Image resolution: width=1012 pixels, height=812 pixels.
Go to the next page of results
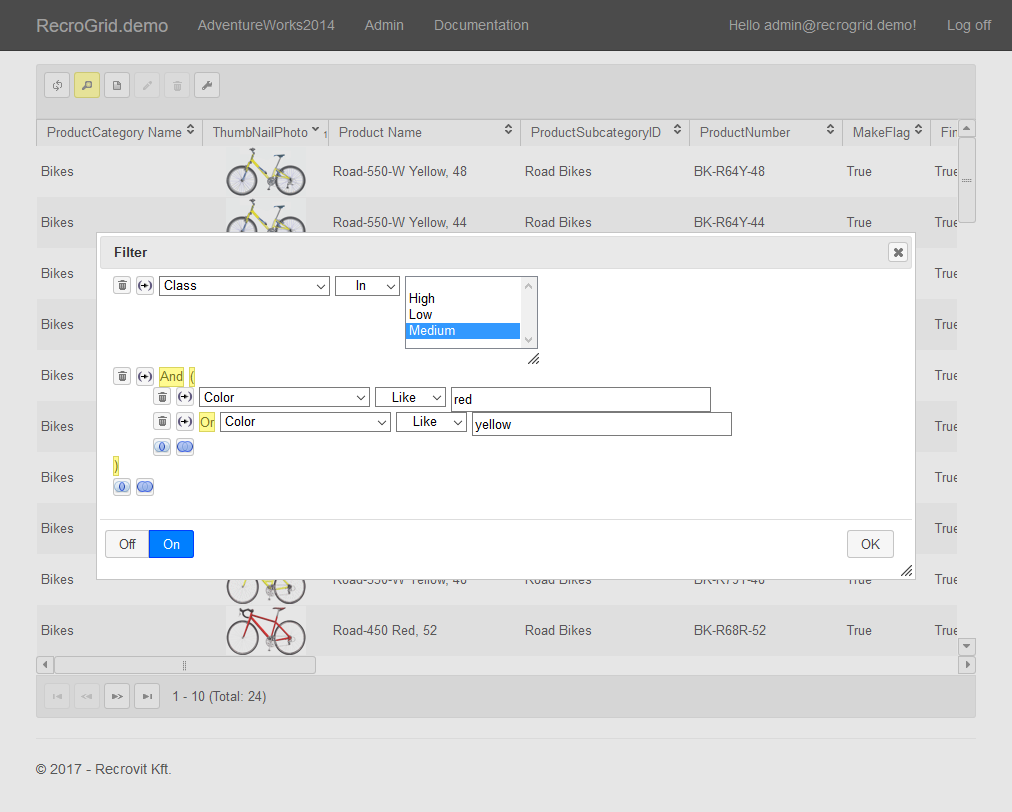point(117,696)
